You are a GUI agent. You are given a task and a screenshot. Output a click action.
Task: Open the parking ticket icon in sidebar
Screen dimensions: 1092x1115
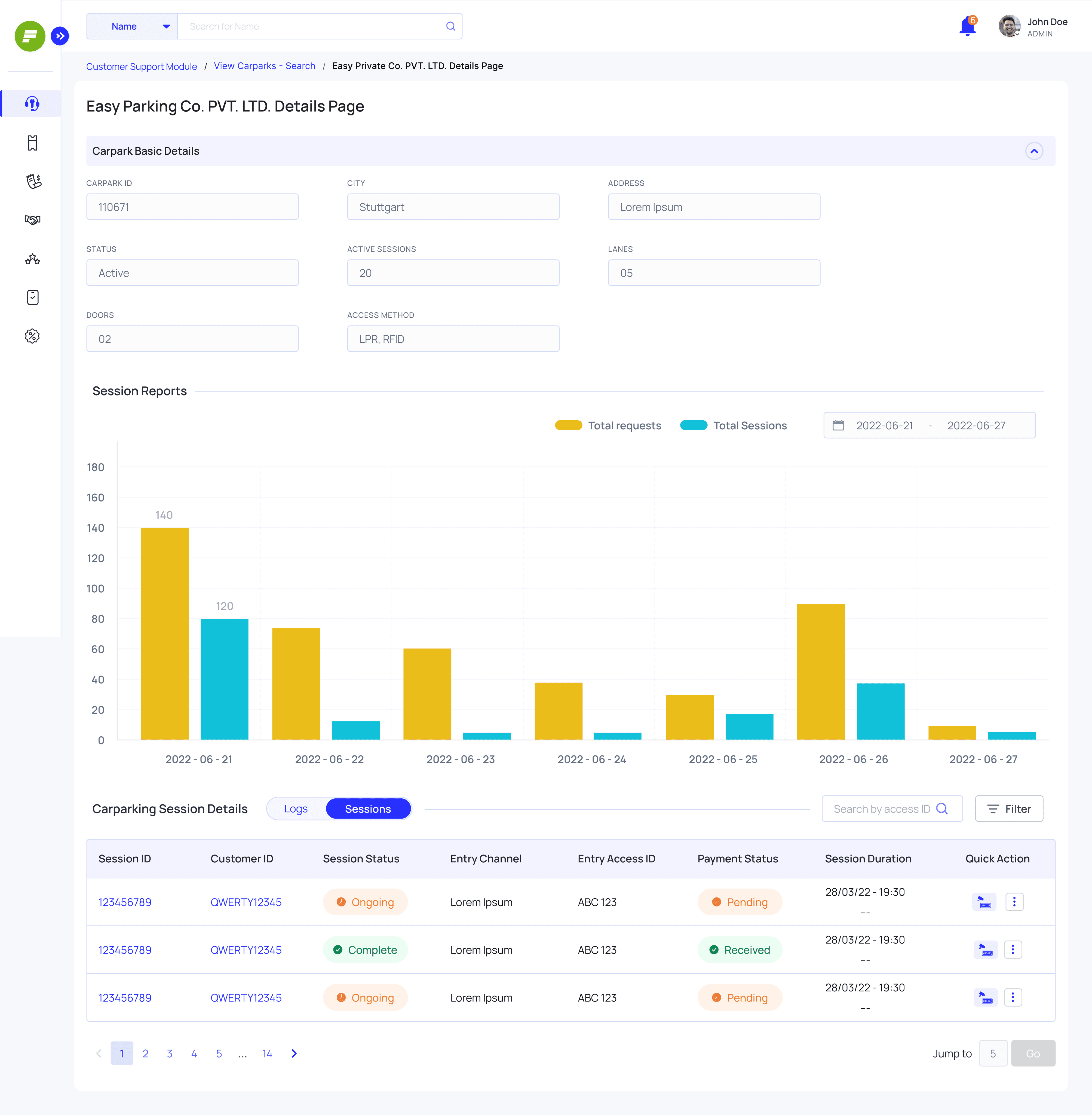point(33,143)
